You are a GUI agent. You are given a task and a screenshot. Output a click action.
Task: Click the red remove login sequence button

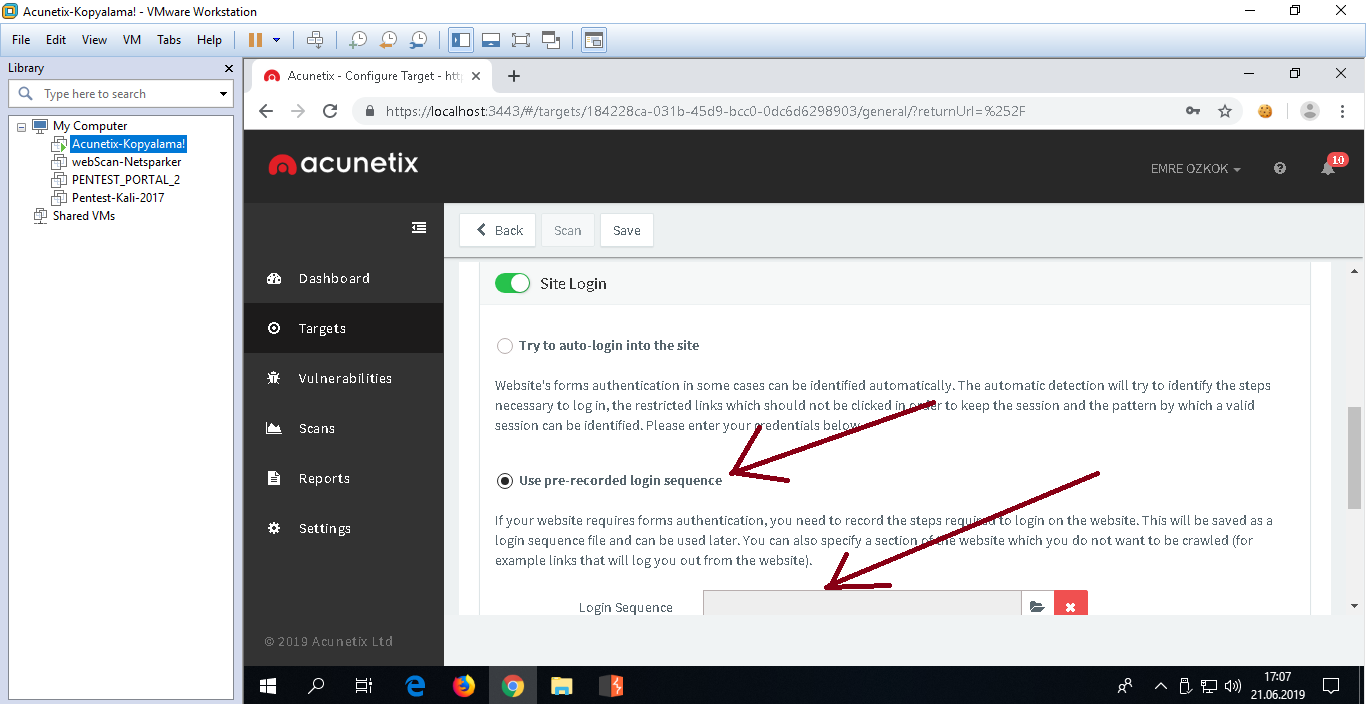[x=1070, y=606]
